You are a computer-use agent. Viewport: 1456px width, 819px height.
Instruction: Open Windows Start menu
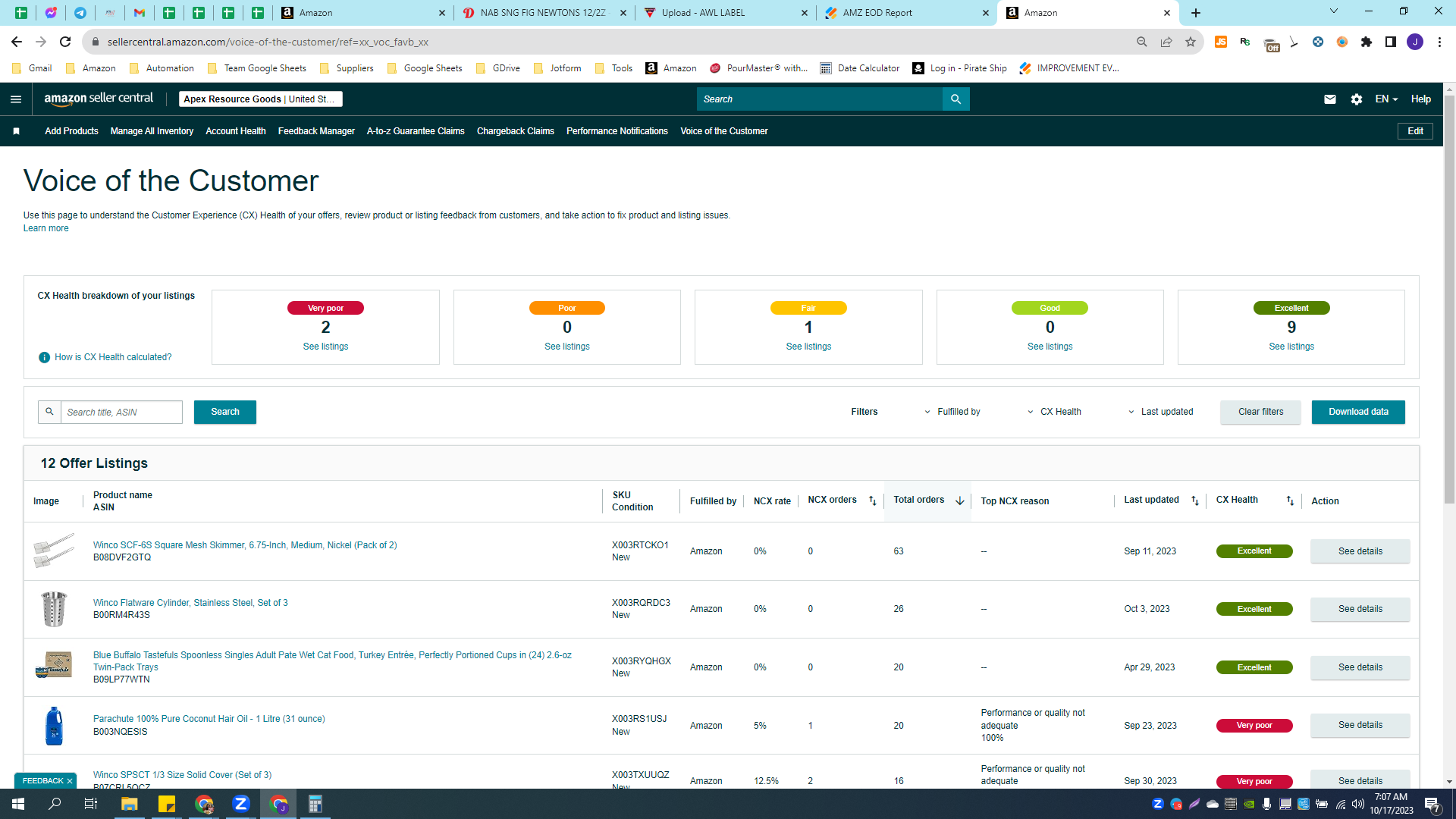(x=18, y=804)
